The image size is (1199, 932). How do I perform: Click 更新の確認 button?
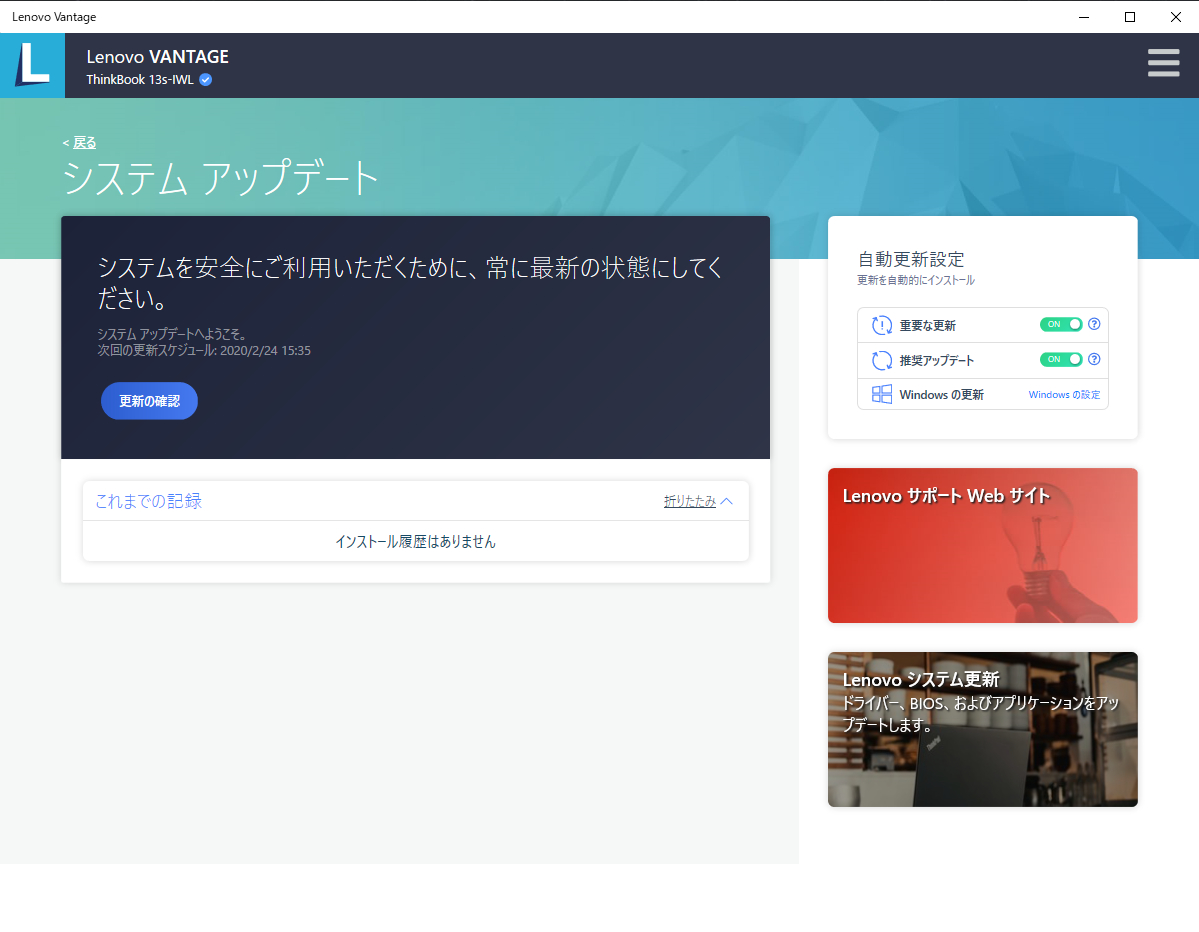click(149, 401)
